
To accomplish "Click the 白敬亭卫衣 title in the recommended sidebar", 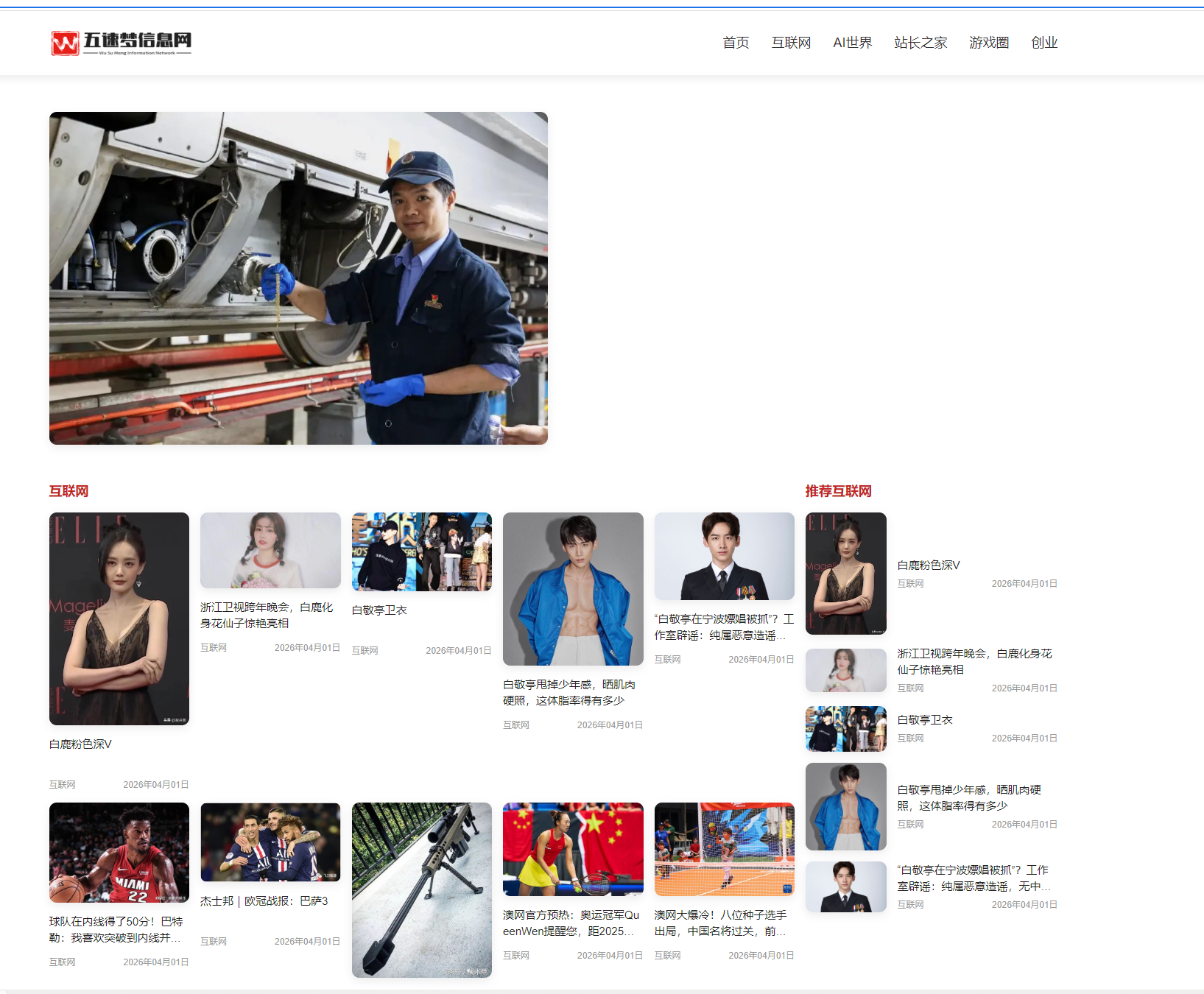I will pos(924,720).
